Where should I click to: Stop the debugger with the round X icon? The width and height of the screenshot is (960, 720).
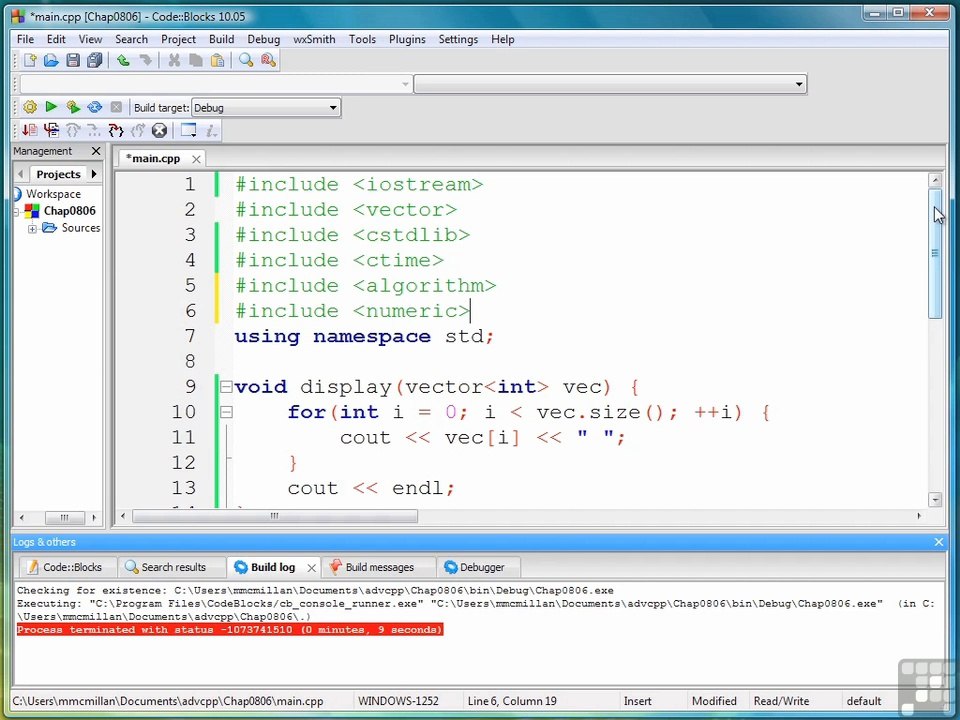pos(159,130)
